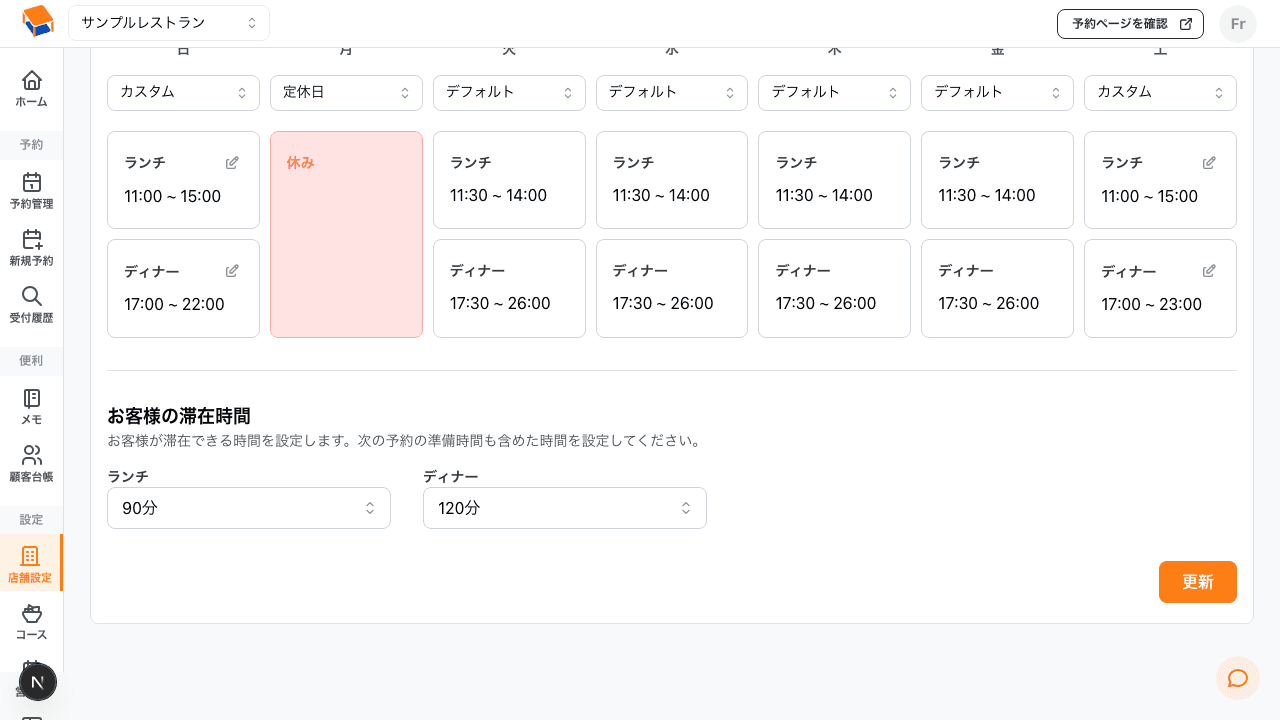This screenshot has width=1280, height=720.
Task: Open the メモ notes icon
Action: point(31,404)
